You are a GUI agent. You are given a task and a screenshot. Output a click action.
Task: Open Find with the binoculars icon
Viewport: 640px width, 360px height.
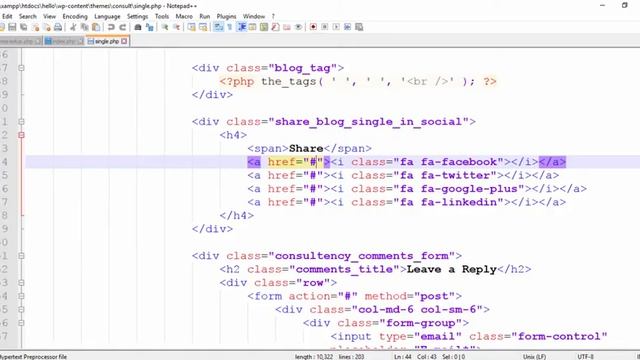pyautogui.click(x=138, y=27)
